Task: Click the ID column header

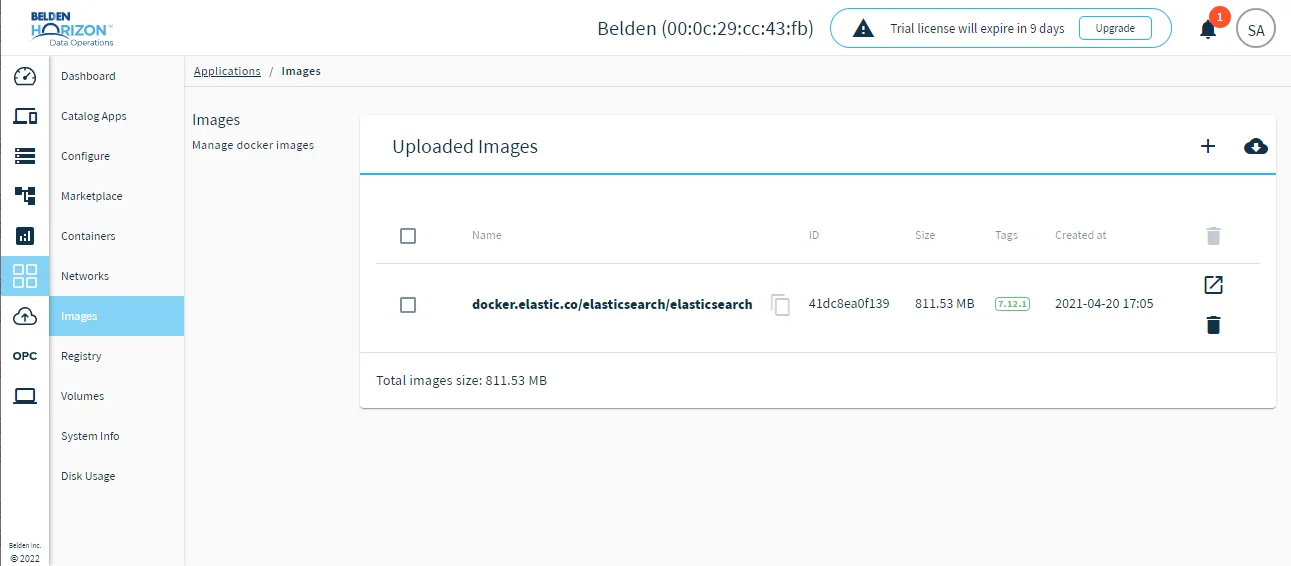Action: 814,235
